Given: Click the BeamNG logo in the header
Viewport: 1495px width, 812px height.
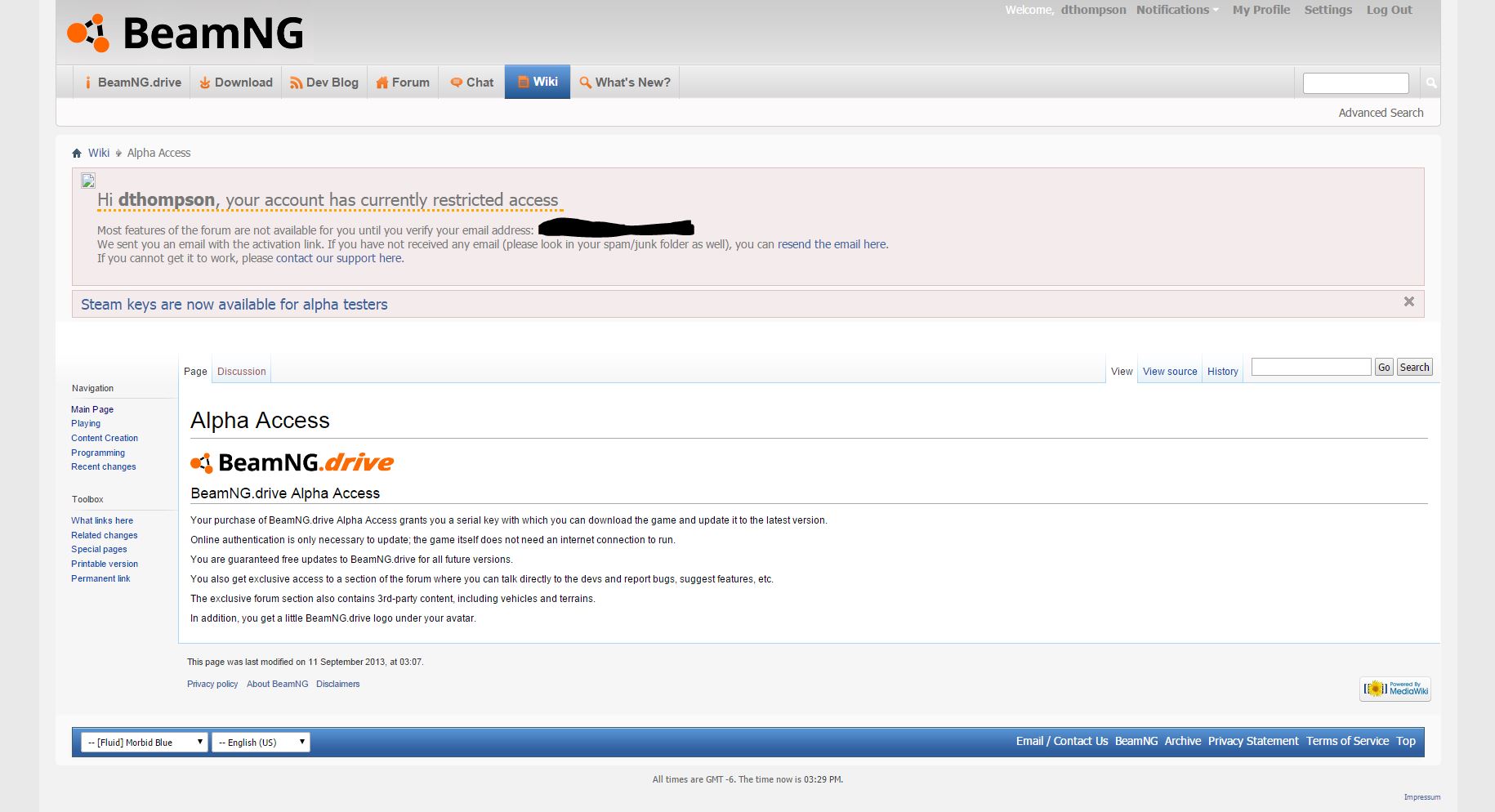Looking at the screenshot, I should coord(185,33).
